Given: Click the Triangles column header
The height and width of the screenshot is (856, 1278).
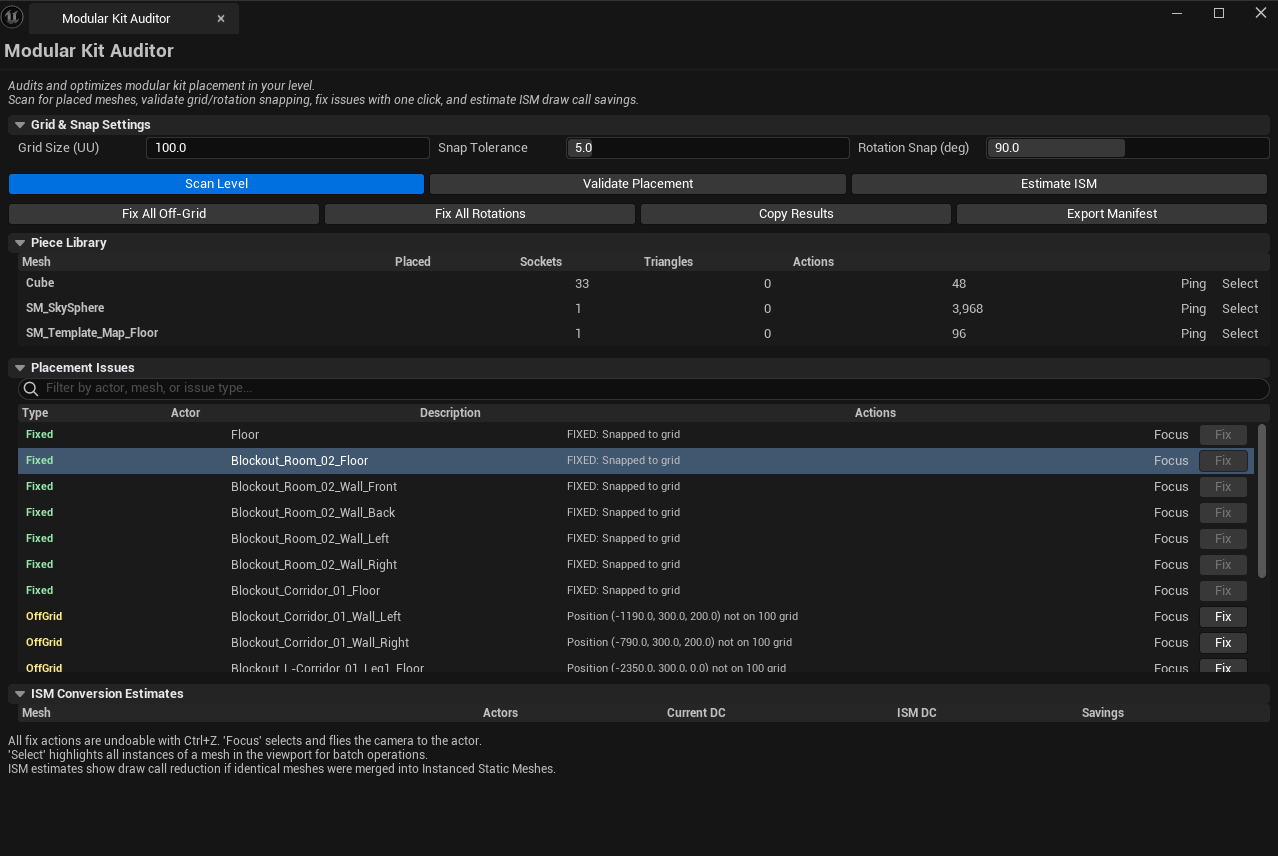Looking at the screenshot, I should (668, 262).
